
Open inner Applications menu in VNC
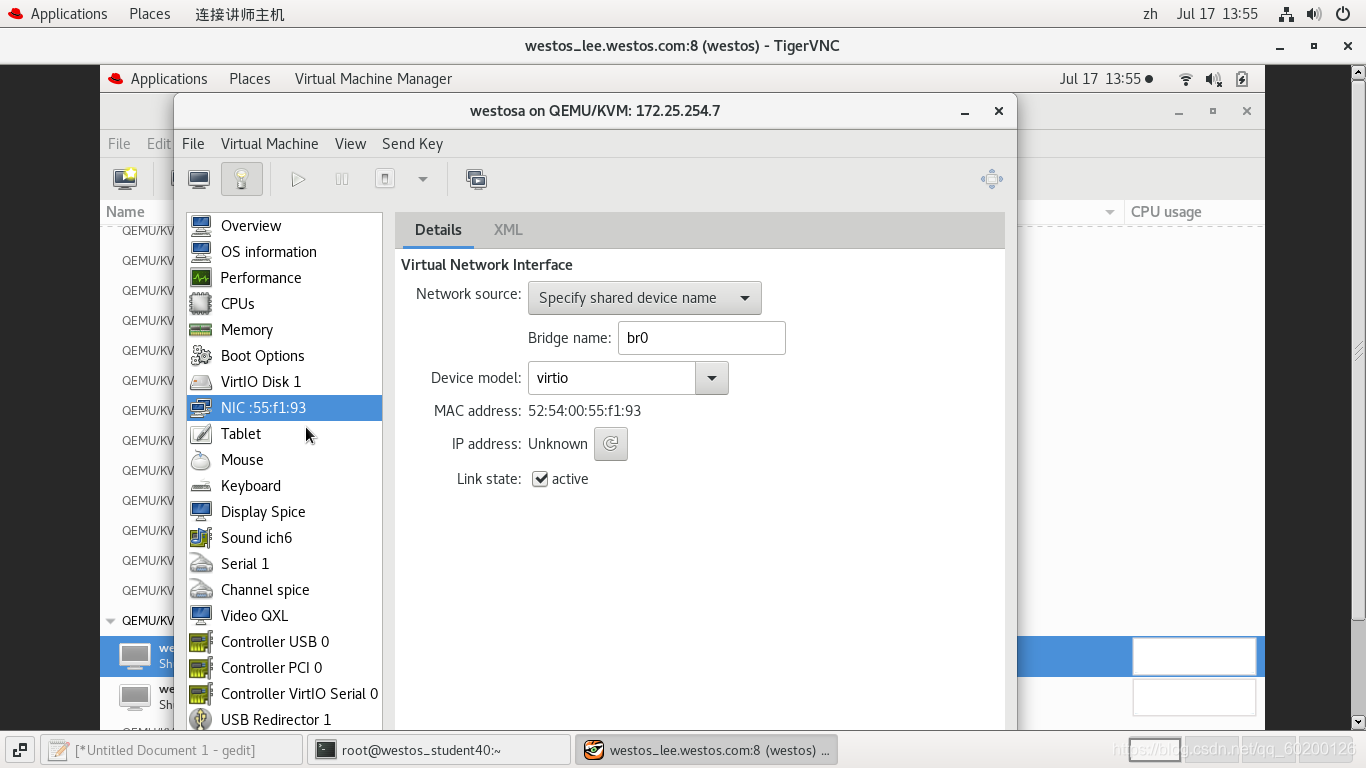click(x=158, y=79)
